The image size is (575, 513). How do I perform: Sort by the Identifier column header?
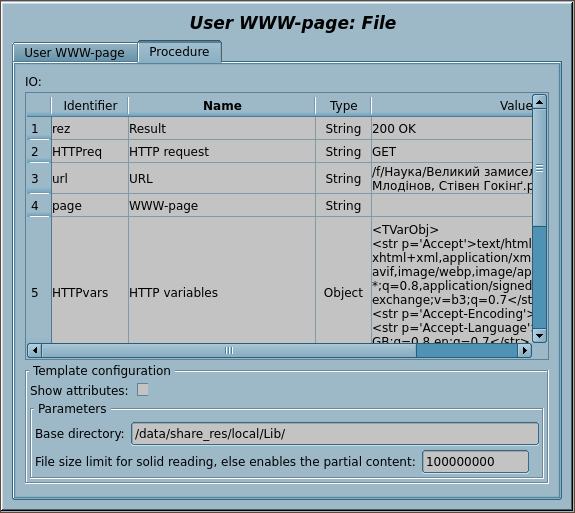(90, 106)
